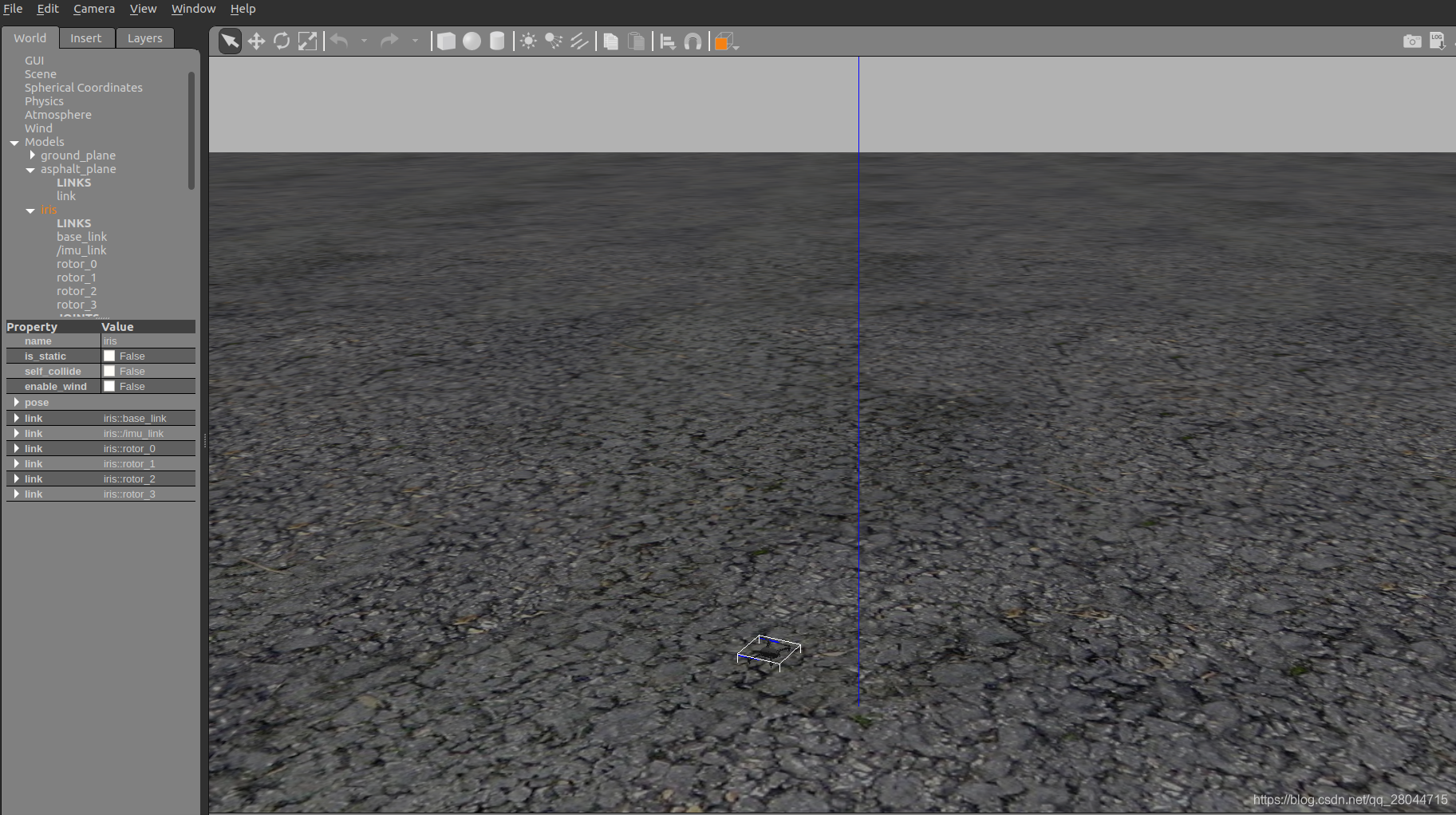1456x815 pixels.
Task: Activate the scale mode tool
Action: click(307, 41)
